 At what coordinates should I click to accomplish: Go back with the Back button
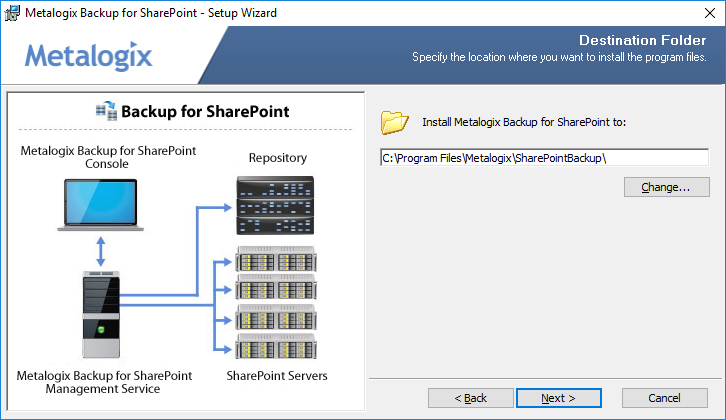pos(470,398)
